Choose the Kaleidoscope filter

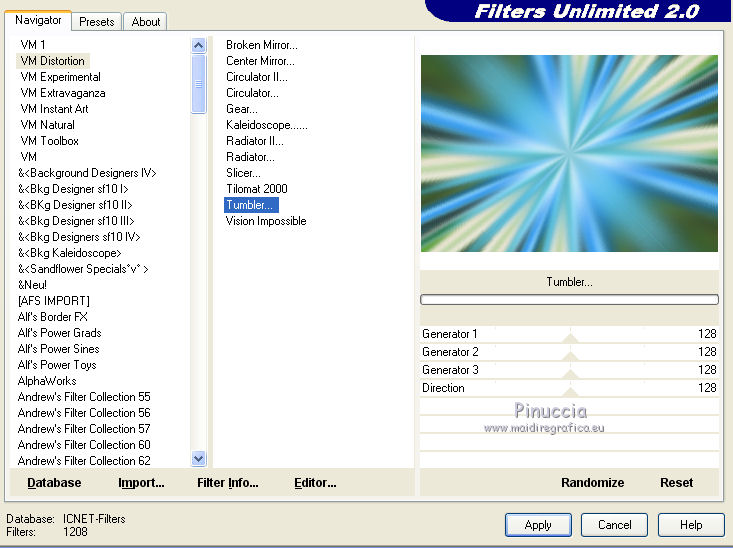[266, 125]
